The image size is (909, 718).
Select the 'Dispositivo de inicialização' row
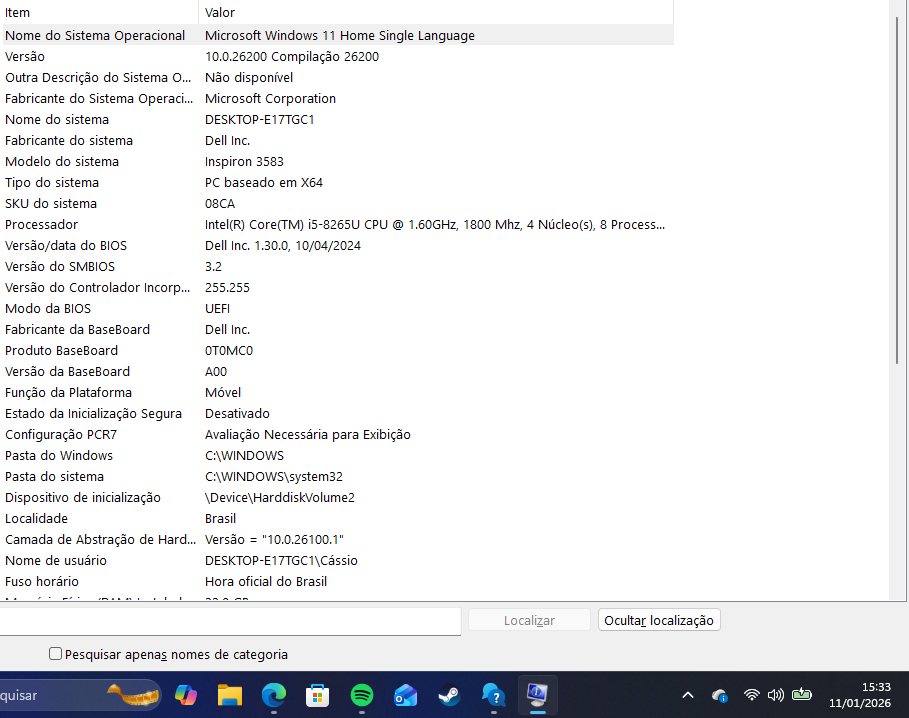338,497
